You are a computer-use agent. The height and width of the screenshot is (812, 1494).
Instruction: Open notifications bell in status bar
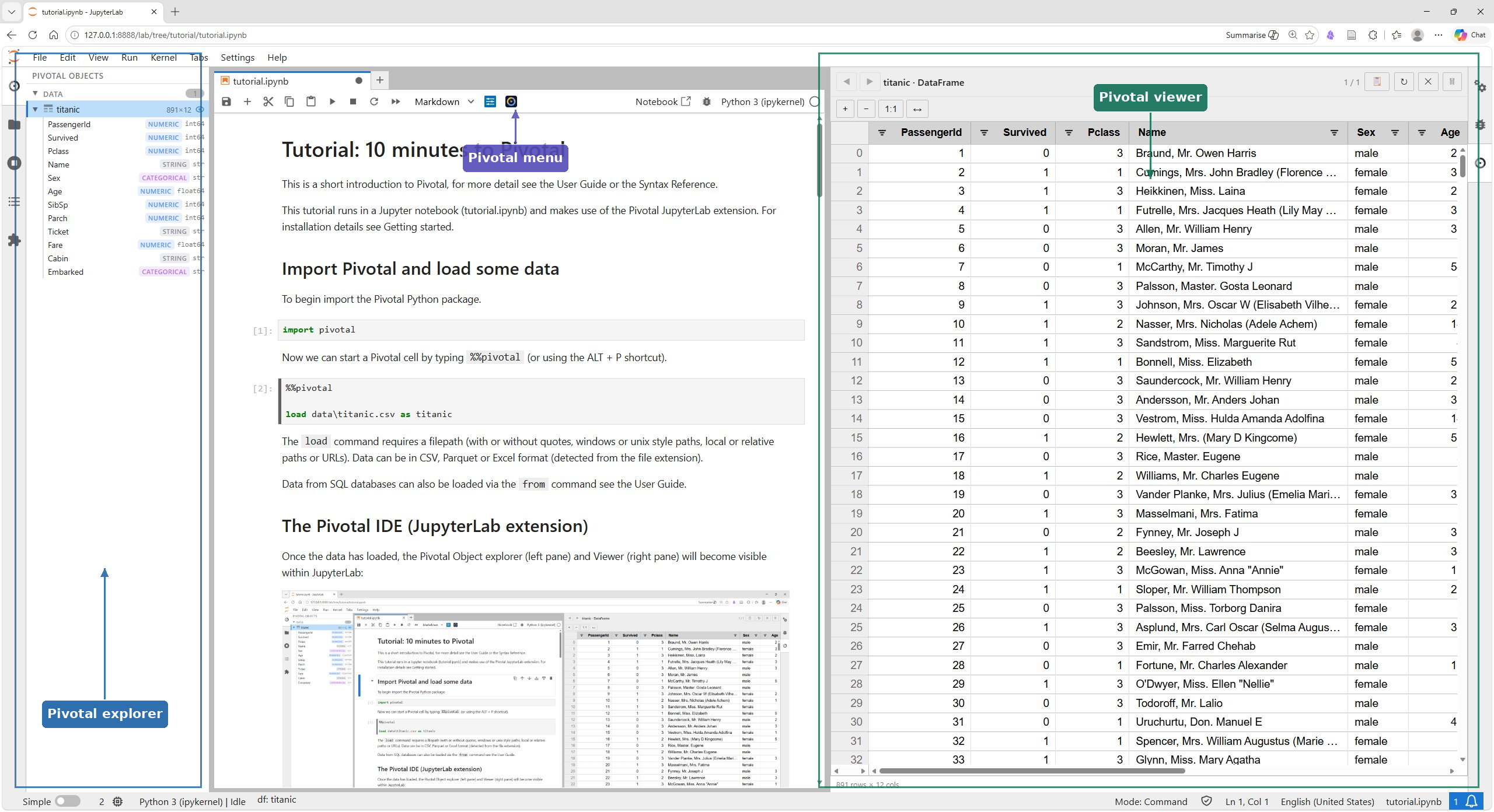click(1472, 801)
